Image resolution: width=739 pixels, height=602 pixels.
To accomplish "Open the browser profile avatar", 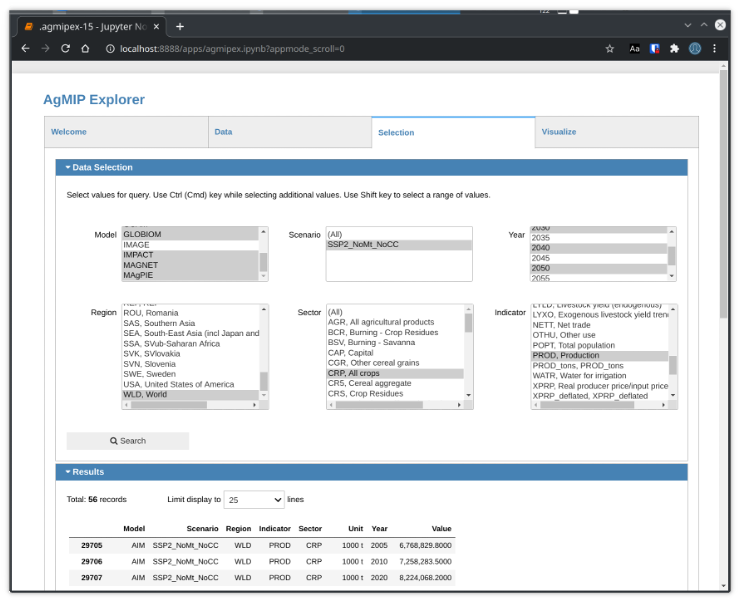I will point(695,49).
